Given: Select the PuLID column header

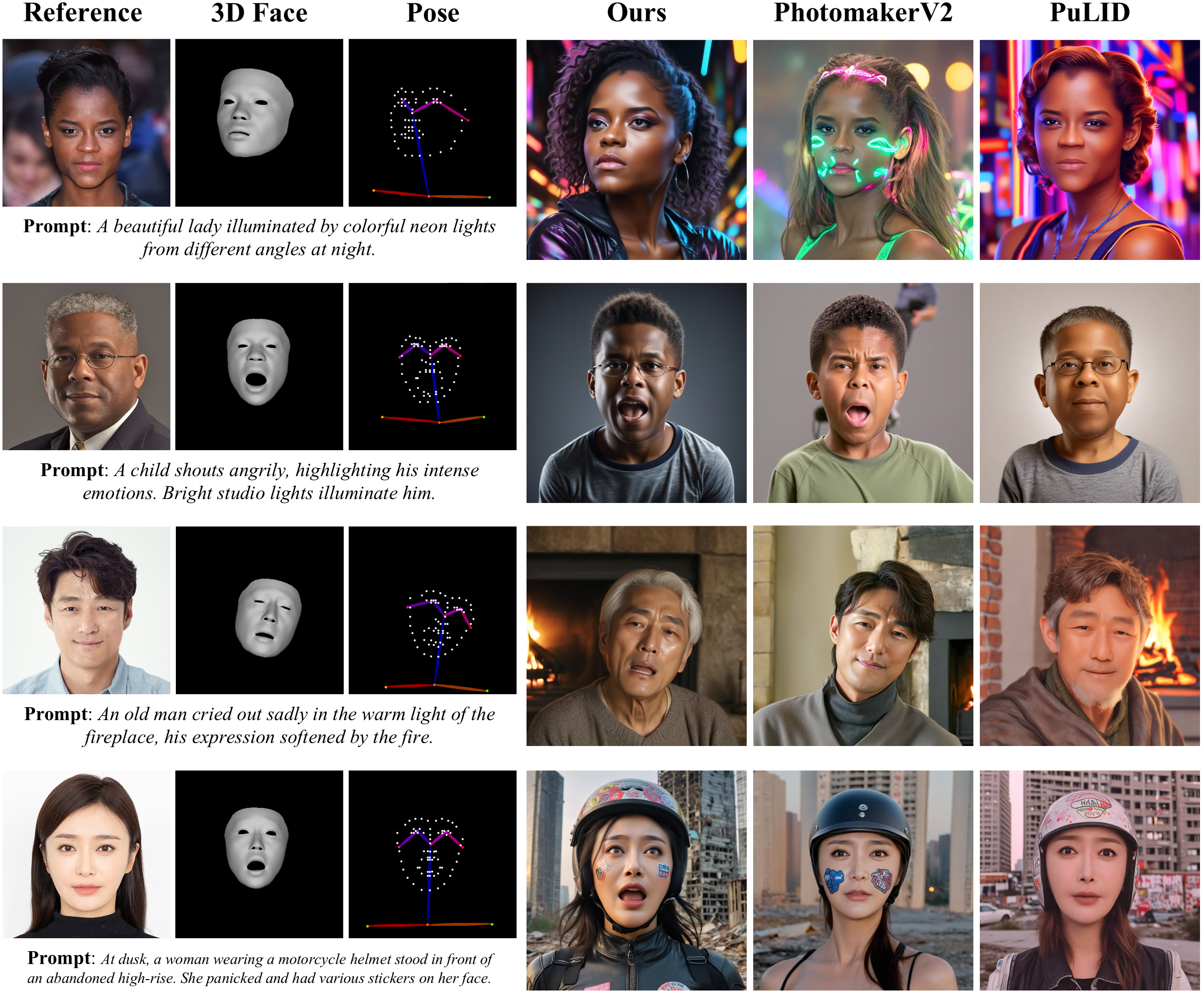Looking at the screenshot, I should [x=1089, y=12].
